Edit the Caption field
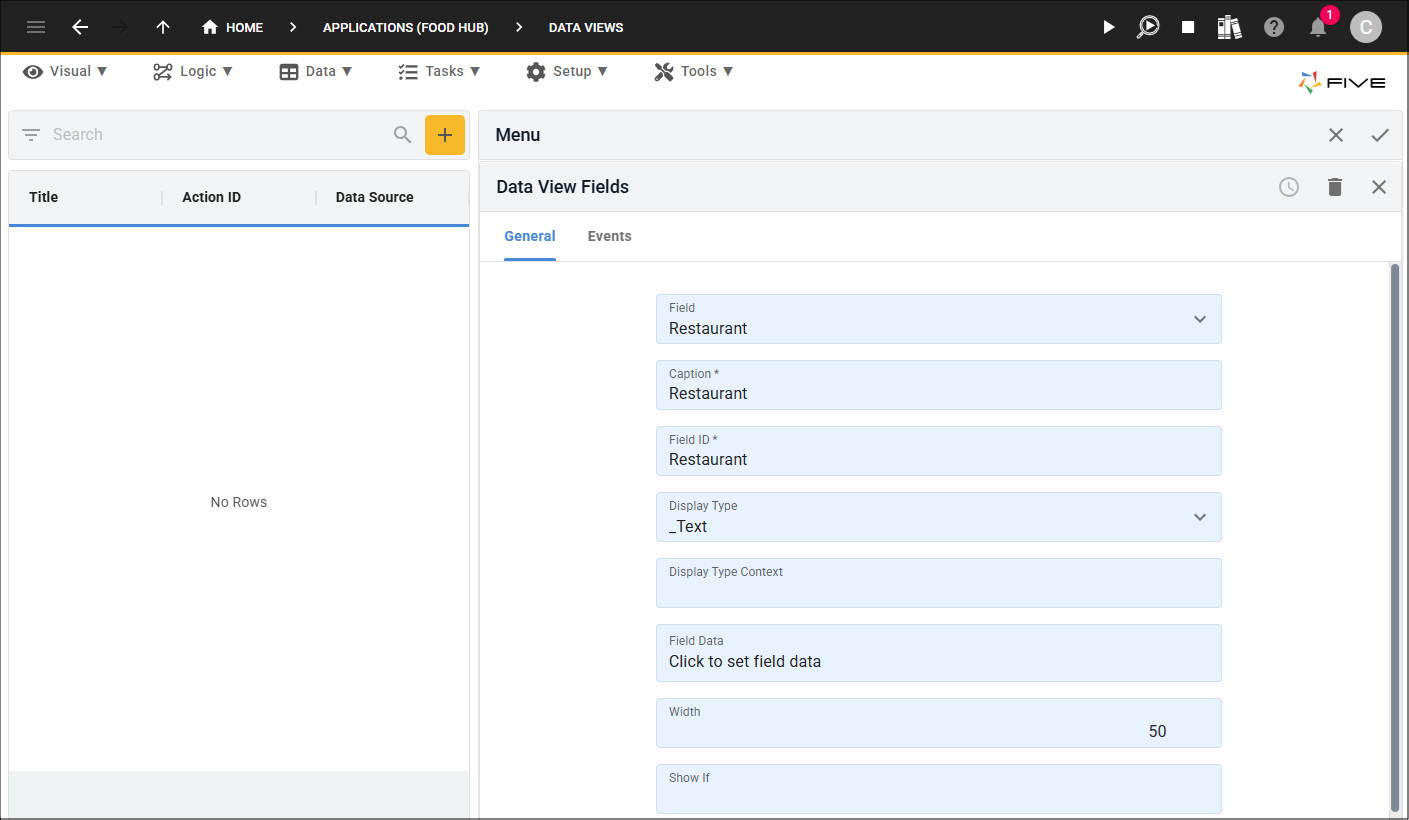 click(938, 385)
